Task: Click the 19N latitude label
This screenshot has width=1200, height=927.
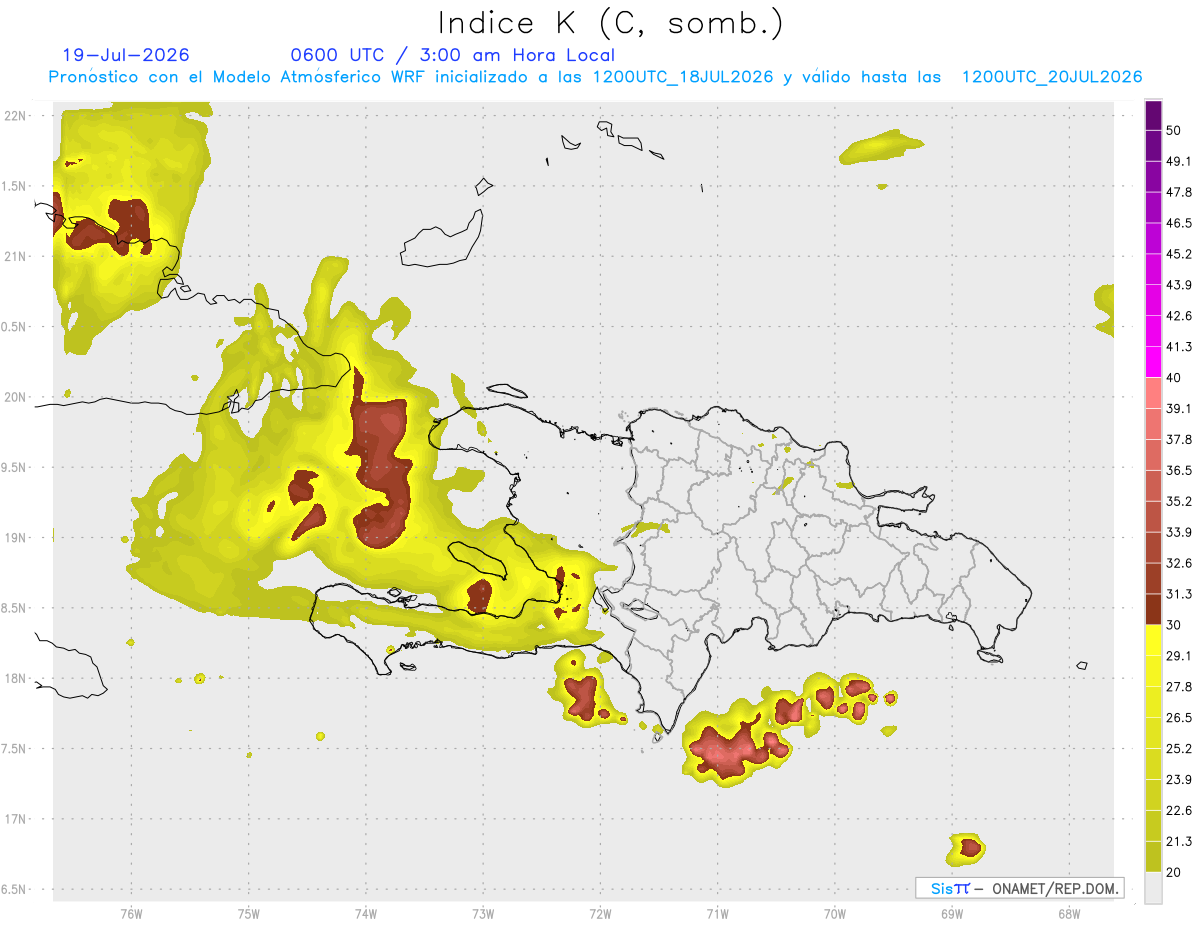Action: tap(15, 538)
